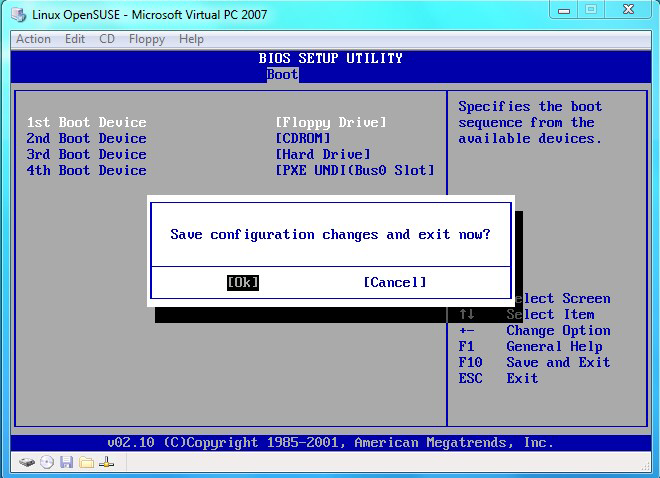Open the Edit menu
The height and width of the screenshot is (478, 660).
click(75, 39)
